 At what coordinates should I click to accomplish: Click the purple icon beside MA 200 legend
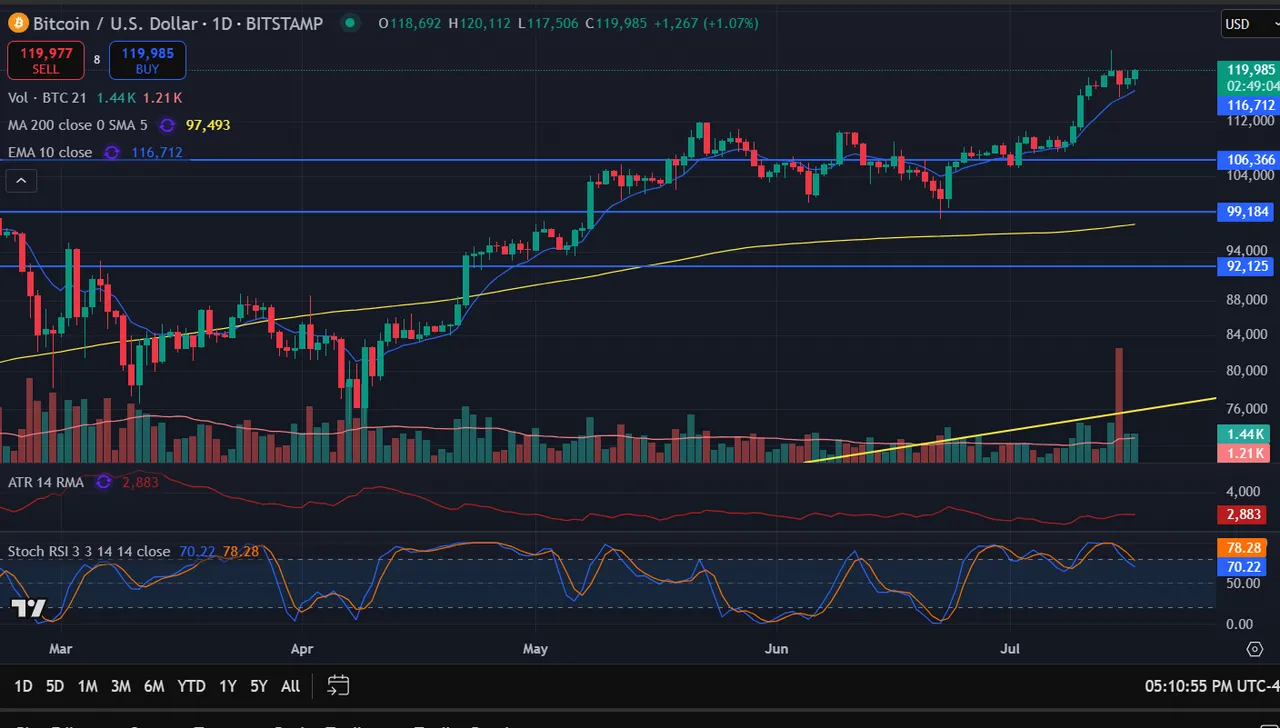167,125
